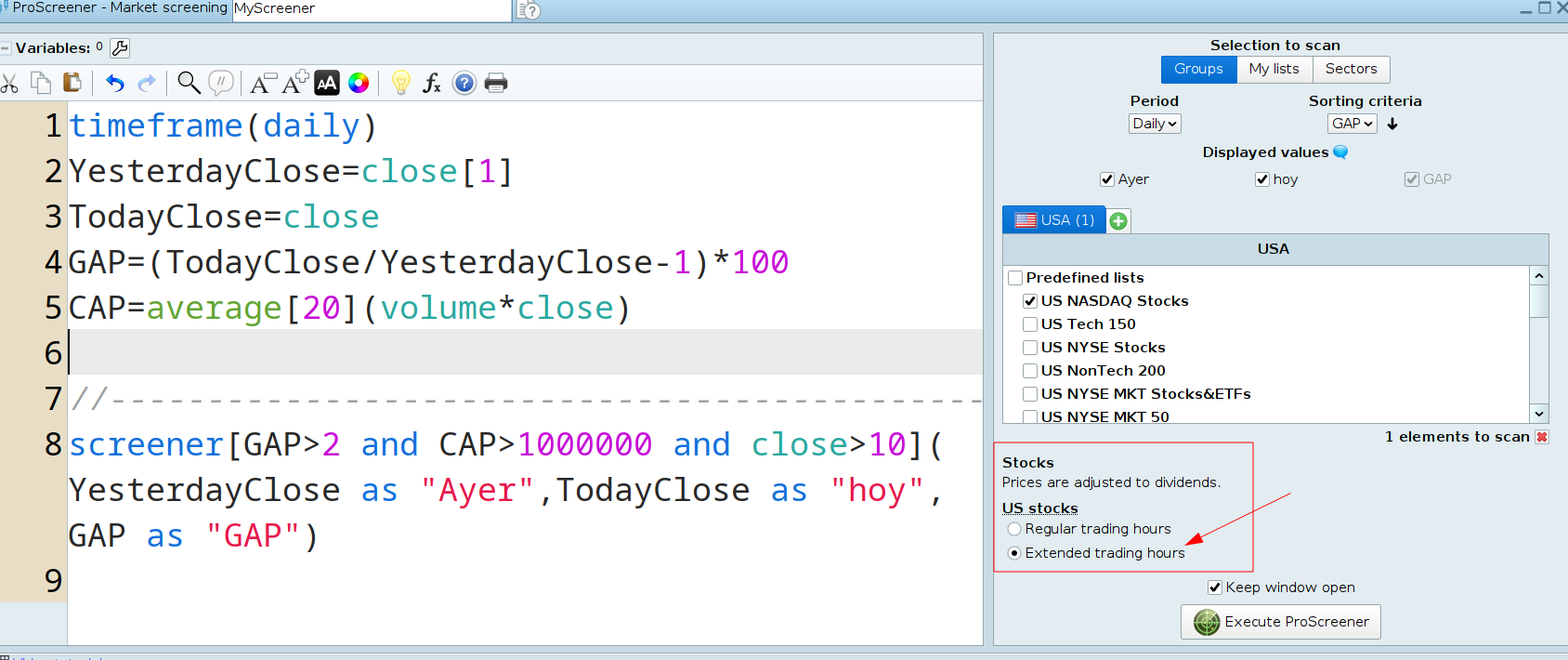Paste from clipboard icon
1568x660 pixels.
pos(72,83)
